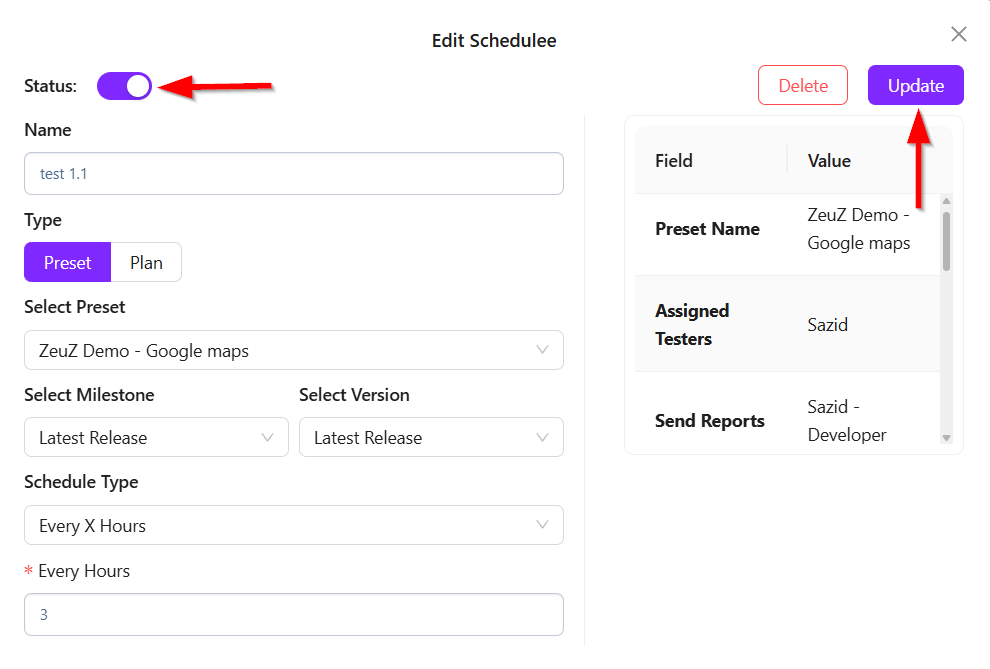Toggle the Status switch off

click(124, 86)
